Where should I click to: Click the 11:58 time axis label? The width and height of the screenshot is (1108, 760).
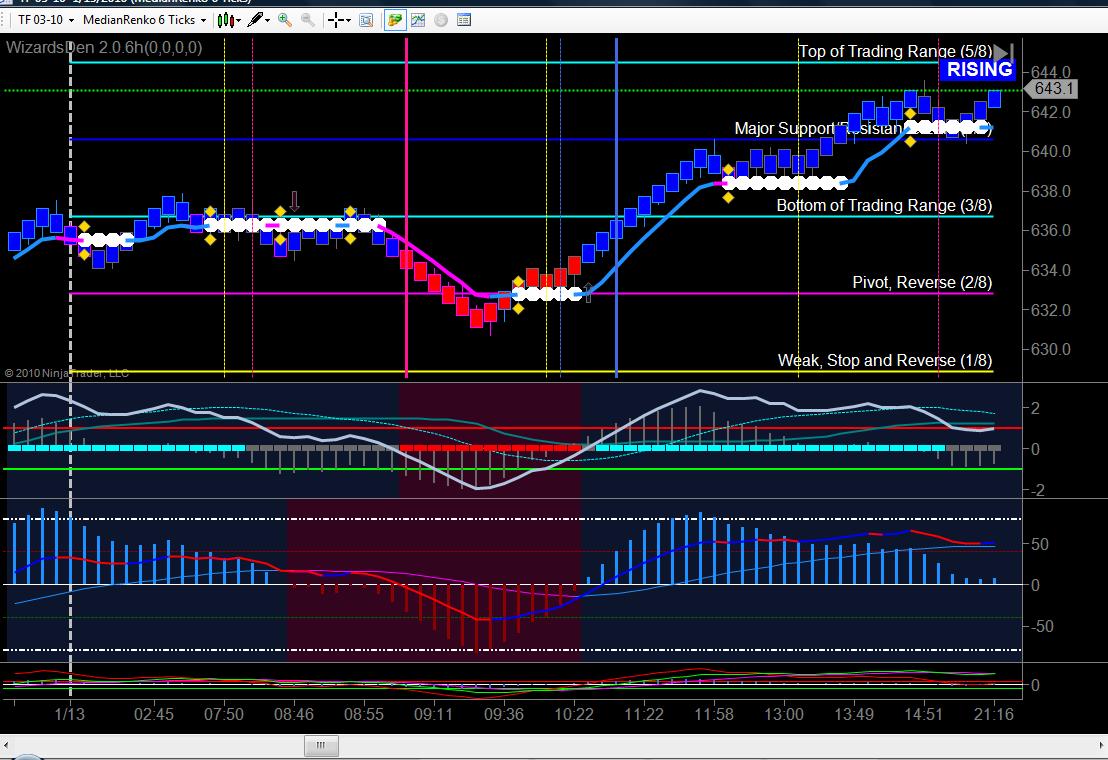714,714
